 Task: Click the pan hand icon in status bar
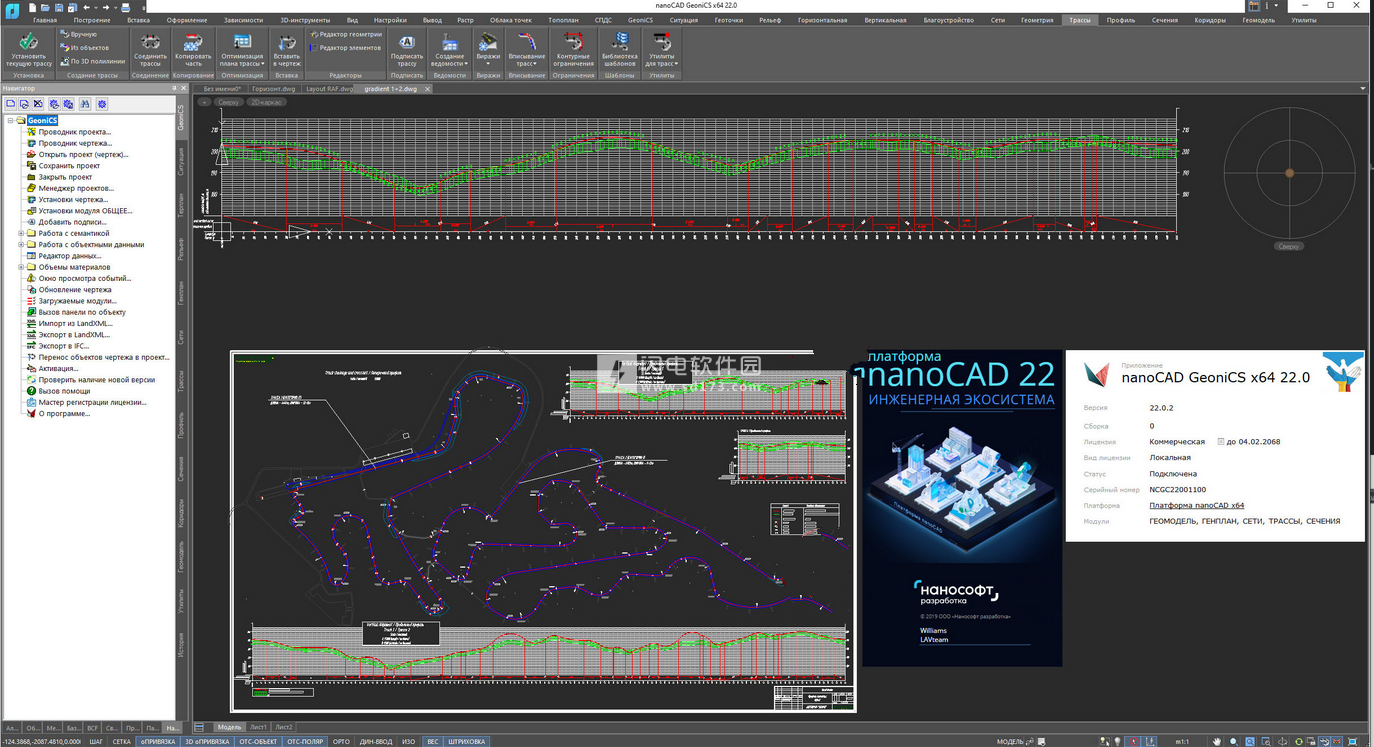click(1216, 741)
